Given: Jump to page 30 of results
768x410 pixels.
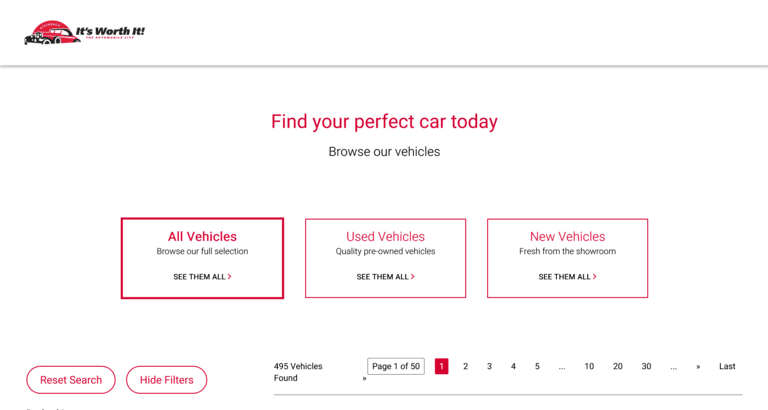Looking at the screenshot, I should pos(646,366).
